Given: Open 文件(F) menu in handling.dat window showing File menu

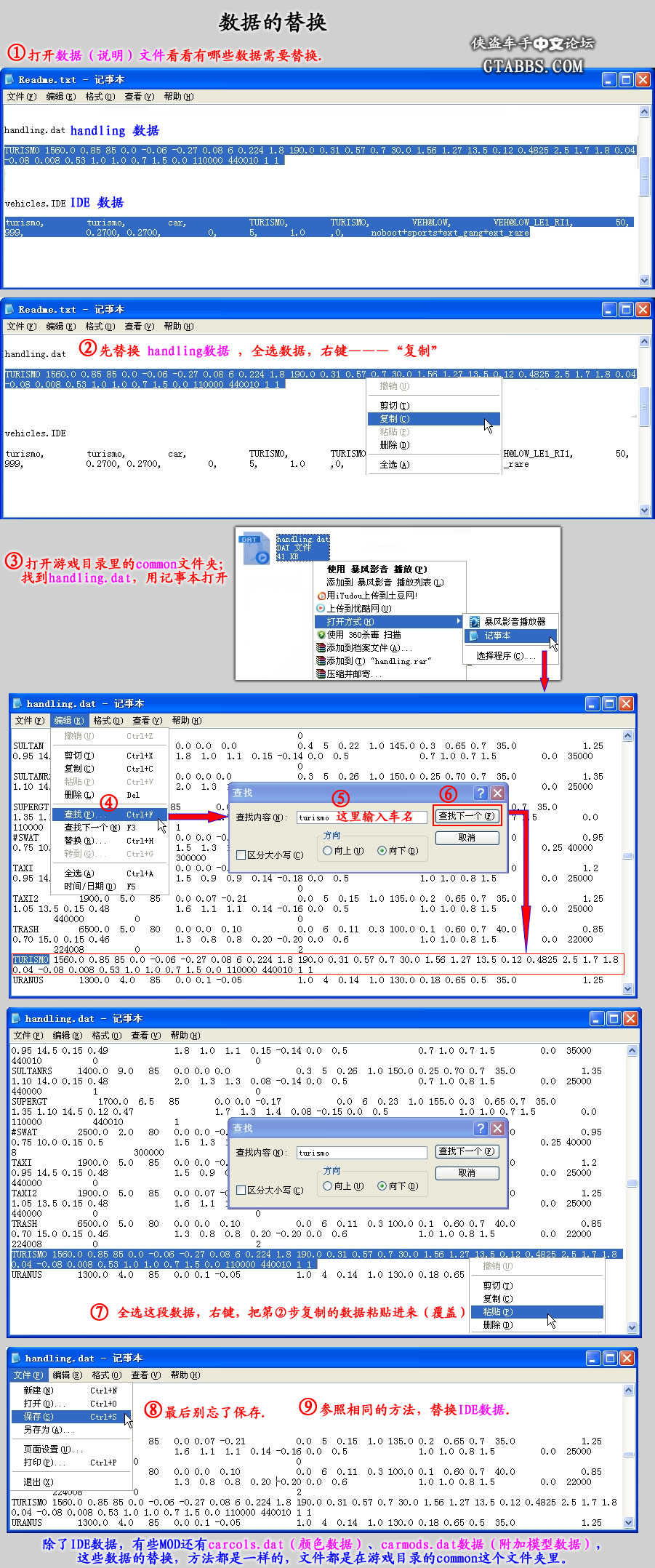Looking at the screenshot, I should pyautogui.click(x=28, y=1375).
